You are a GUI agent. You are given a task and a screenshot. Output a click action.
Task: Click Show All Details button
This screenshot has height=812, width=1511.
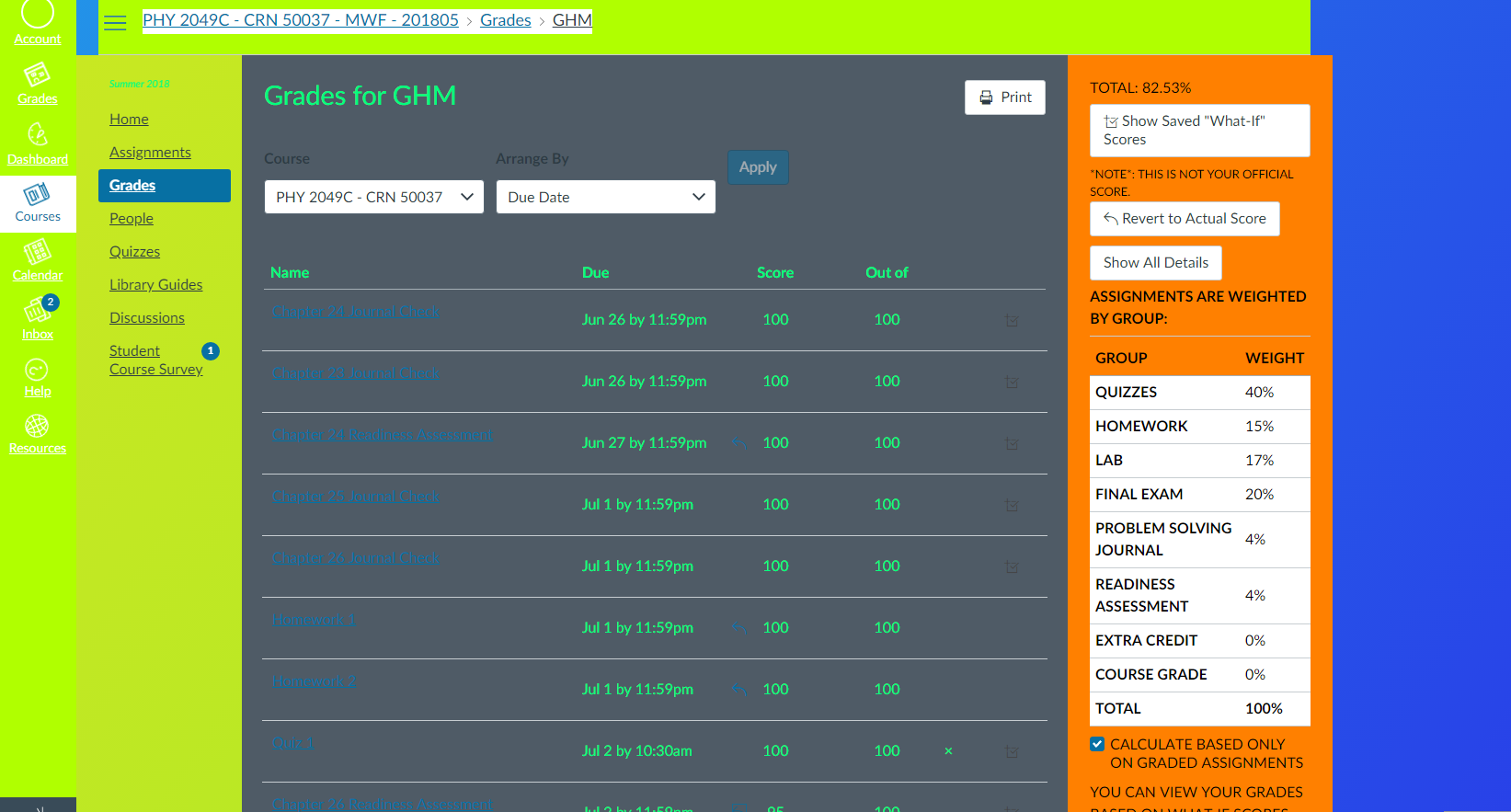[1155, 263]
